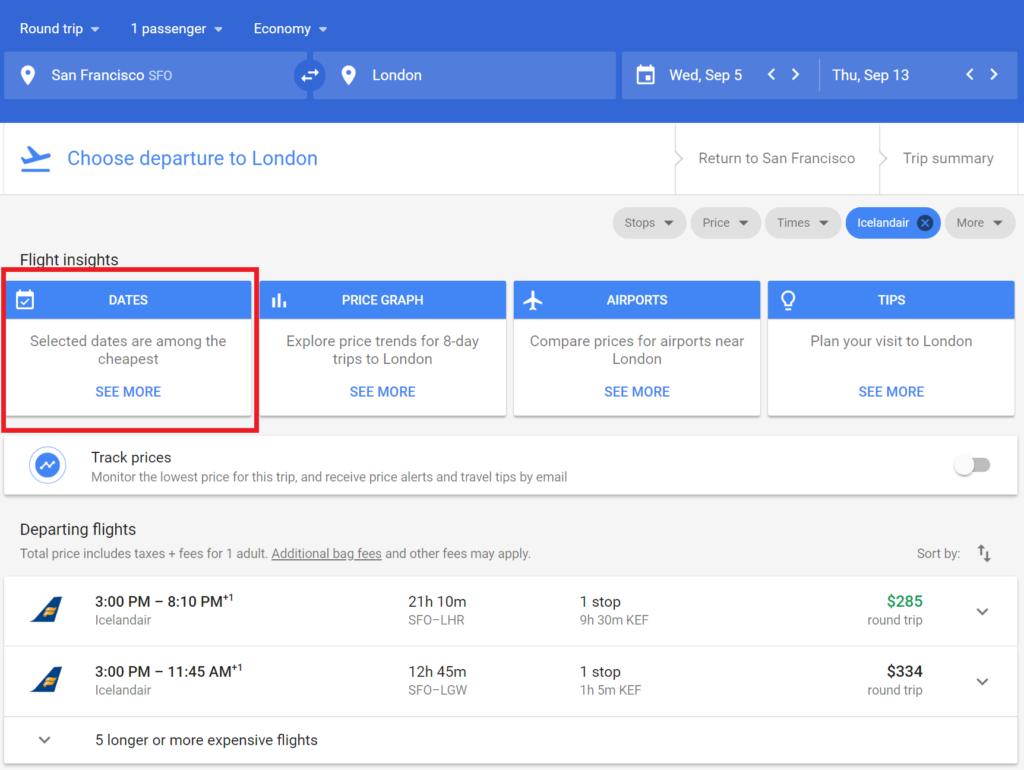Click the sort icon next to Sort by
The width and height of the screenshot is (1024, 770).
pos(984,553)
